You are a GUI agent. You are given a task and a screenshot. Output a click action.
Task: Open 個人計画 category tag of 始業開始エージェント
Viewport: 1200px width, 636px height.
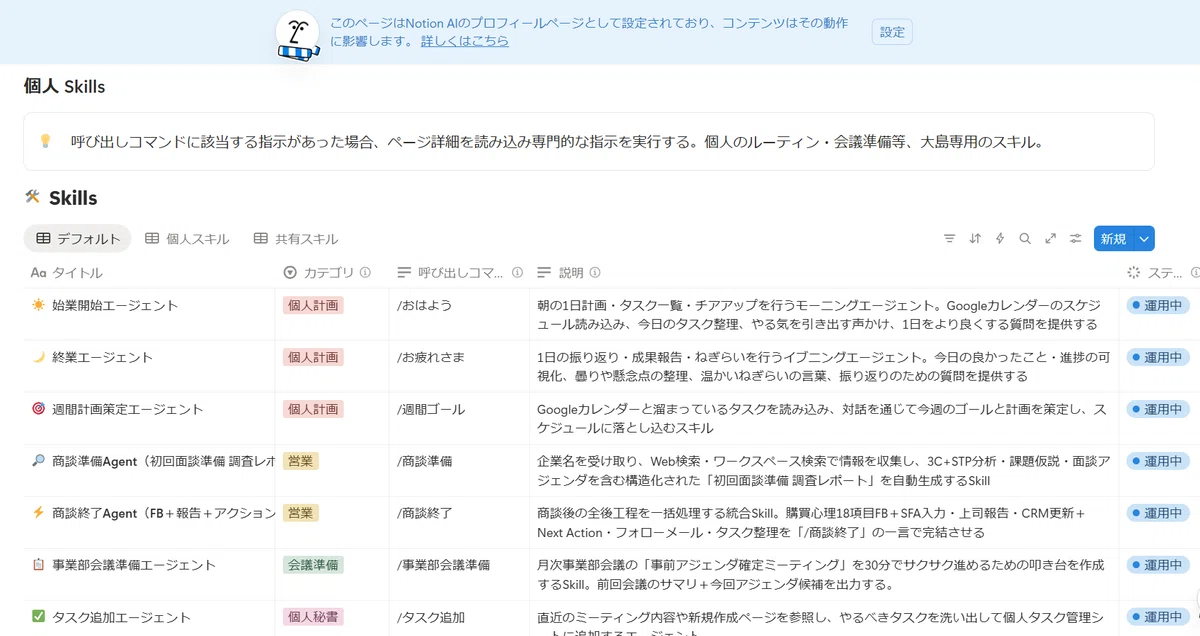click(x=313, y=305)
